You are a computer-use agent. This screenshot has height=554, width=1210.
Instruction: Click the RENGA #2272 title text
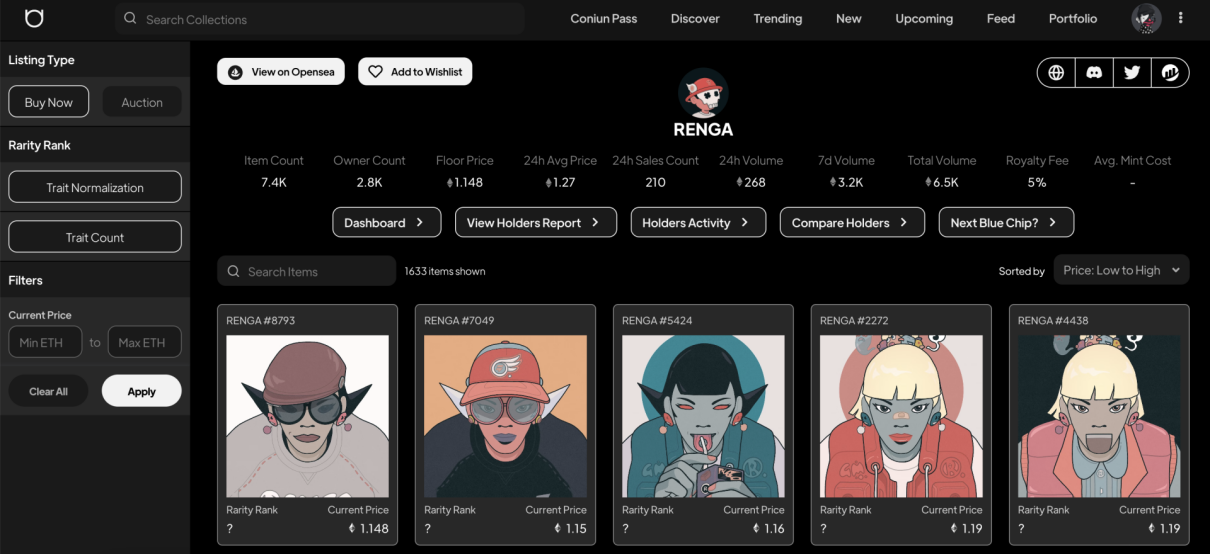(x=854, y=321)
